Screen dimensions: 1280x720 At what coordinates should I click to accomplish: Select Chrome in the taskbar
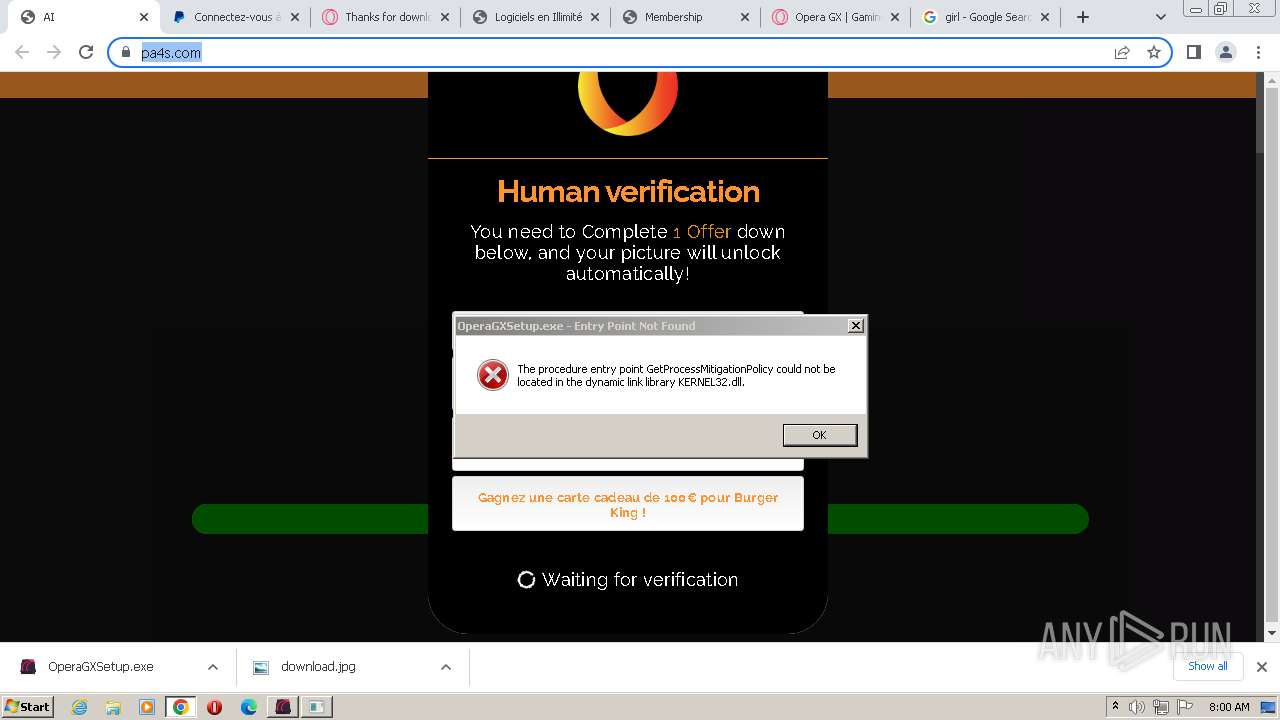180,707
